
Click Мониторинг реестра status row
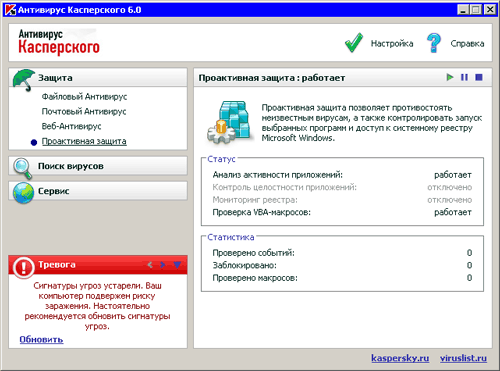pos(342,200)
